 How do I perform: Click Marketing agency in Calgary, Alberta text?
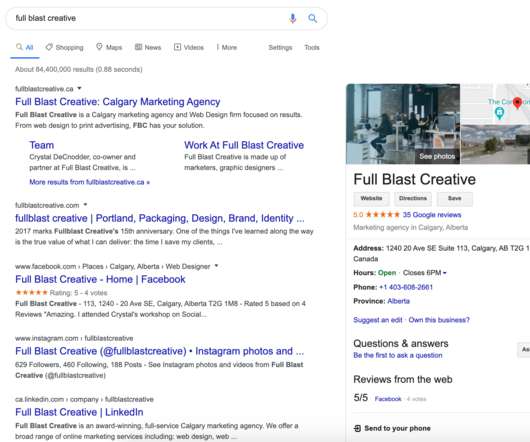(410, 227)
